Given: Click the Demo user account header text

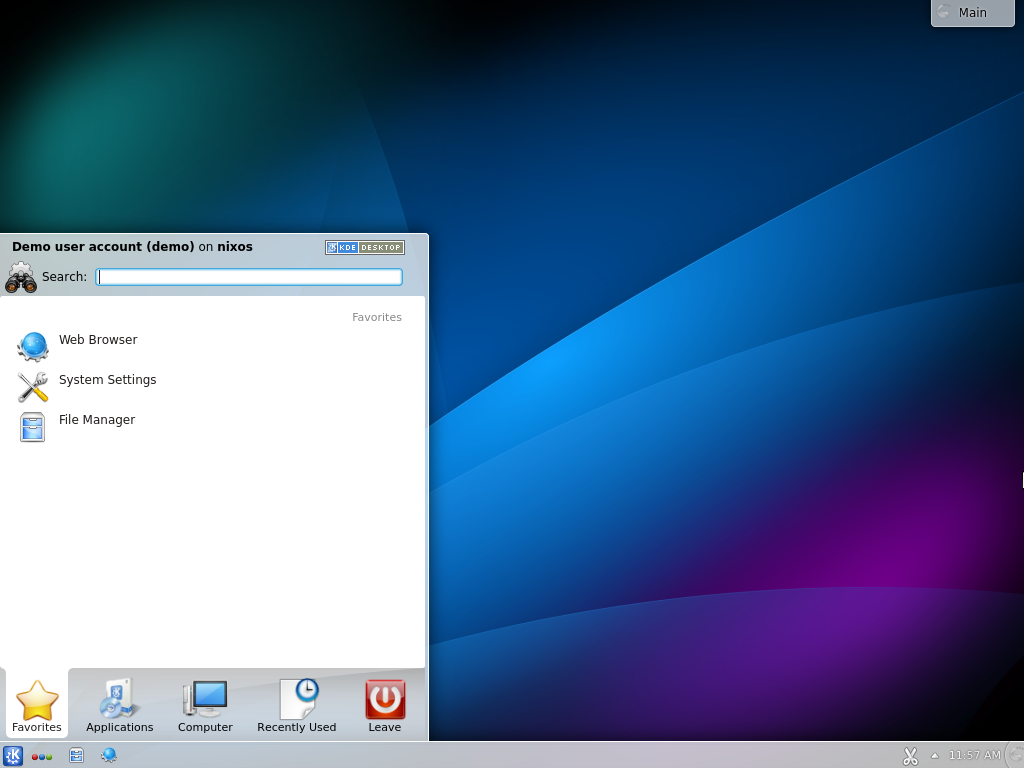Looking at the screenshot, I should pos(132,247).
